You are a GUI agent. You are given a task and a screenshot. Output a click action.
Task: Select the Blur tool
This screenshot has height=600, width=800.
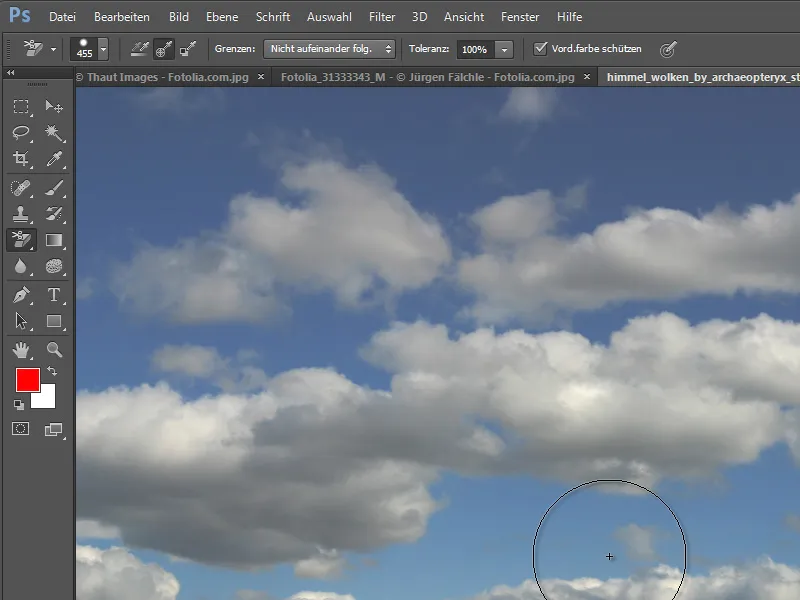click(x=21, y=266)
